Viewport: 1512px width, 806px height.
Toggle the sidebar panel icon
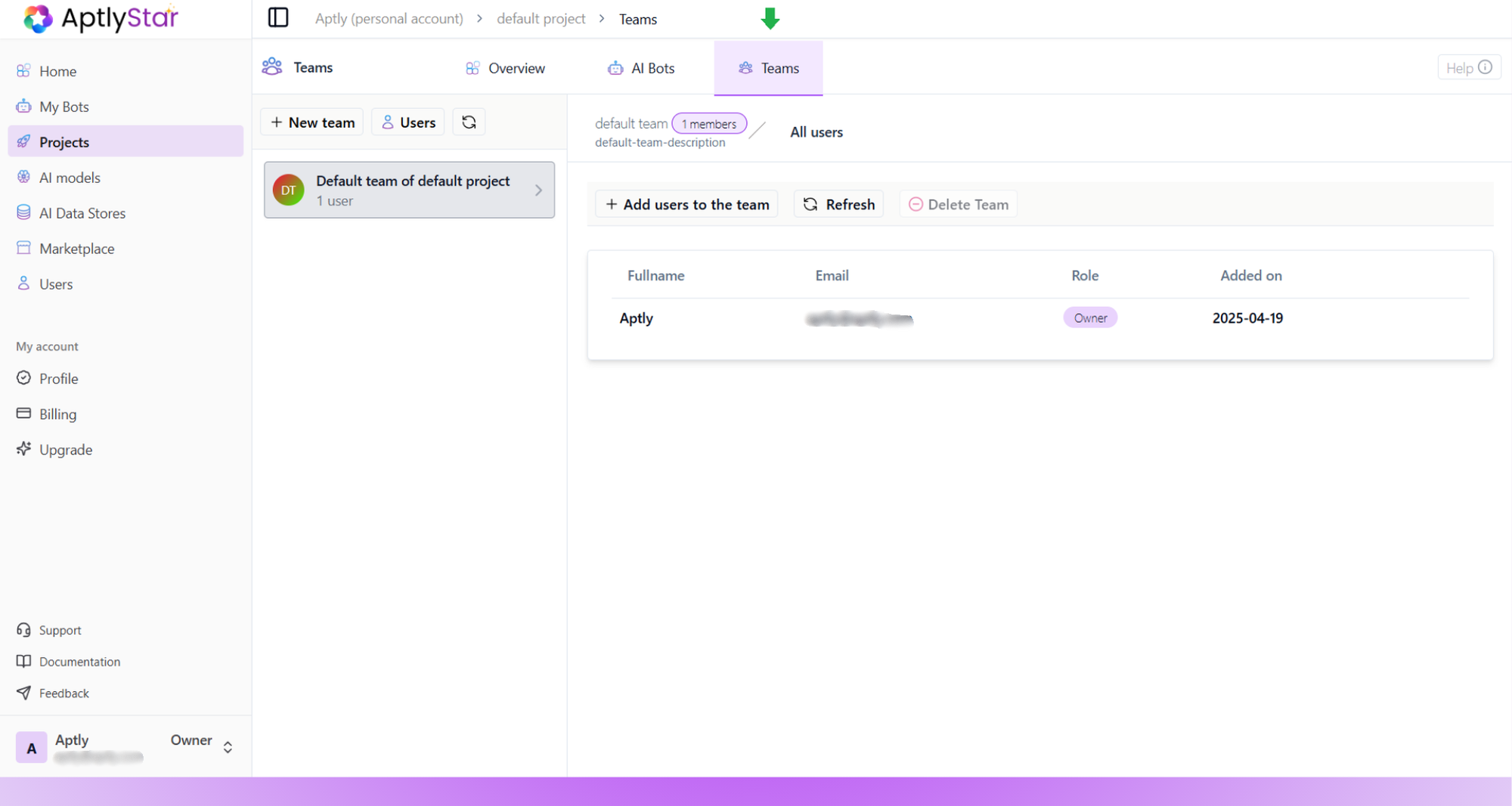278,17
